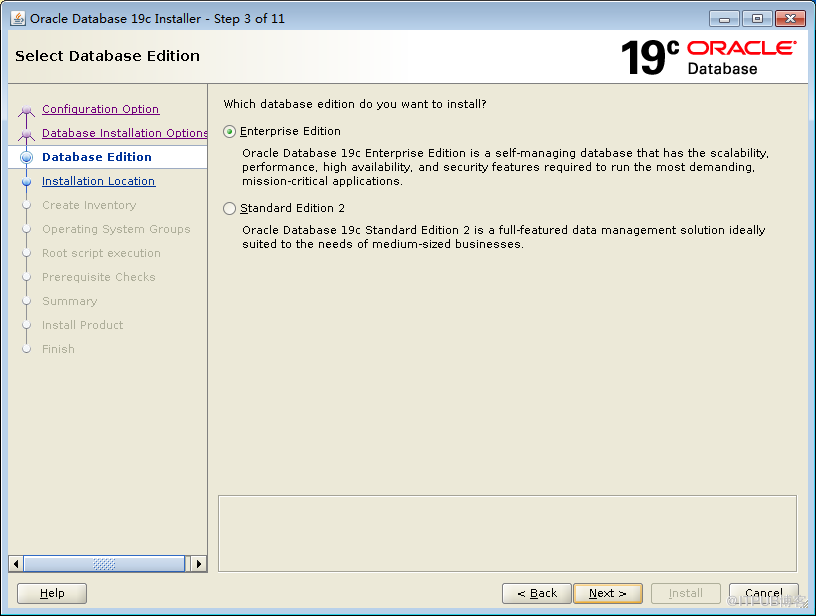Click the Create Inventory step text
The width and height of the screenshot is (816, 616).
(x=89, y=205)
